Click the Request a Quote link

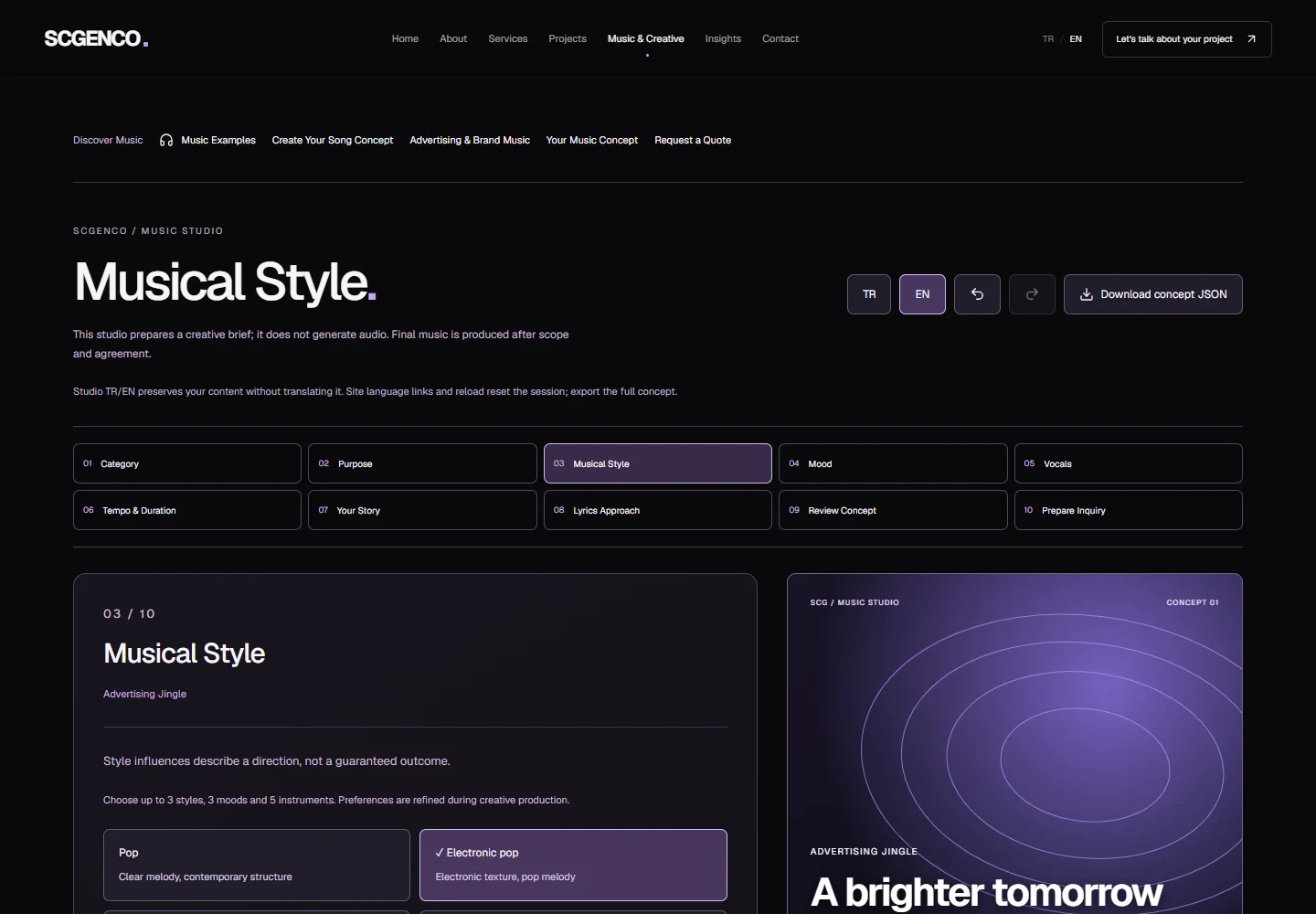pyautogui.click(x=693, y=140)
